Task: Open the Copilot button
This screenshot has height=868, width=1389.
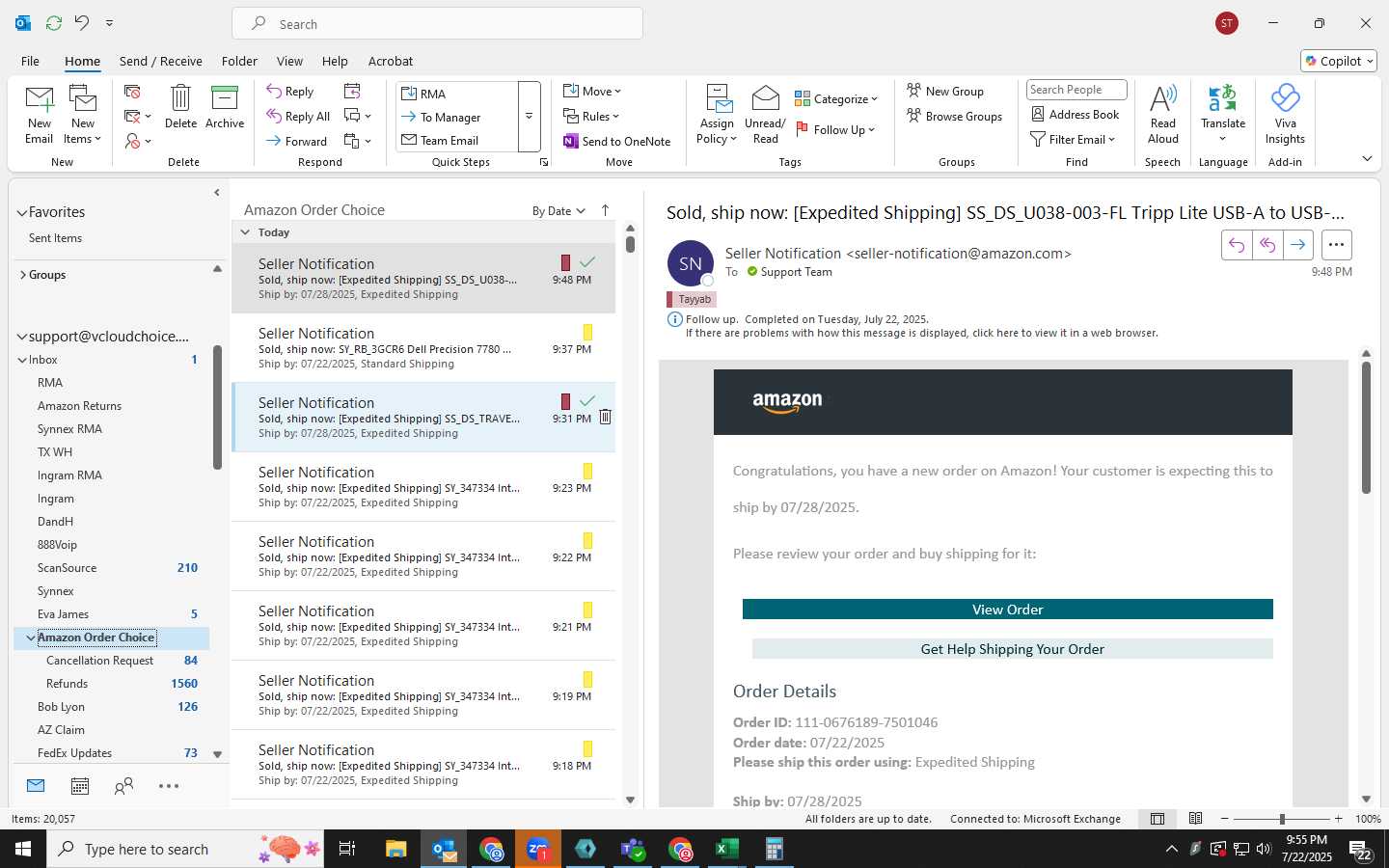Action: [1339, 61]
